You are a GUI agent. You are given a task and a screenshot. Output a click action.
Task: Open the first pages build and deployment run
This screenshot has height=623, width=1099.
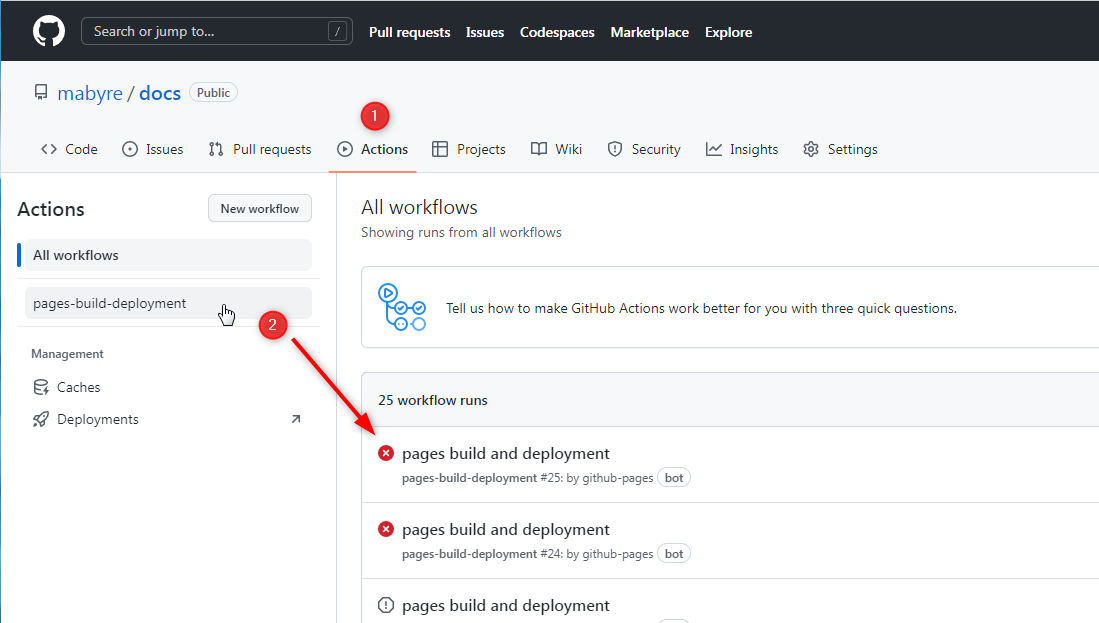click(505, 453)
